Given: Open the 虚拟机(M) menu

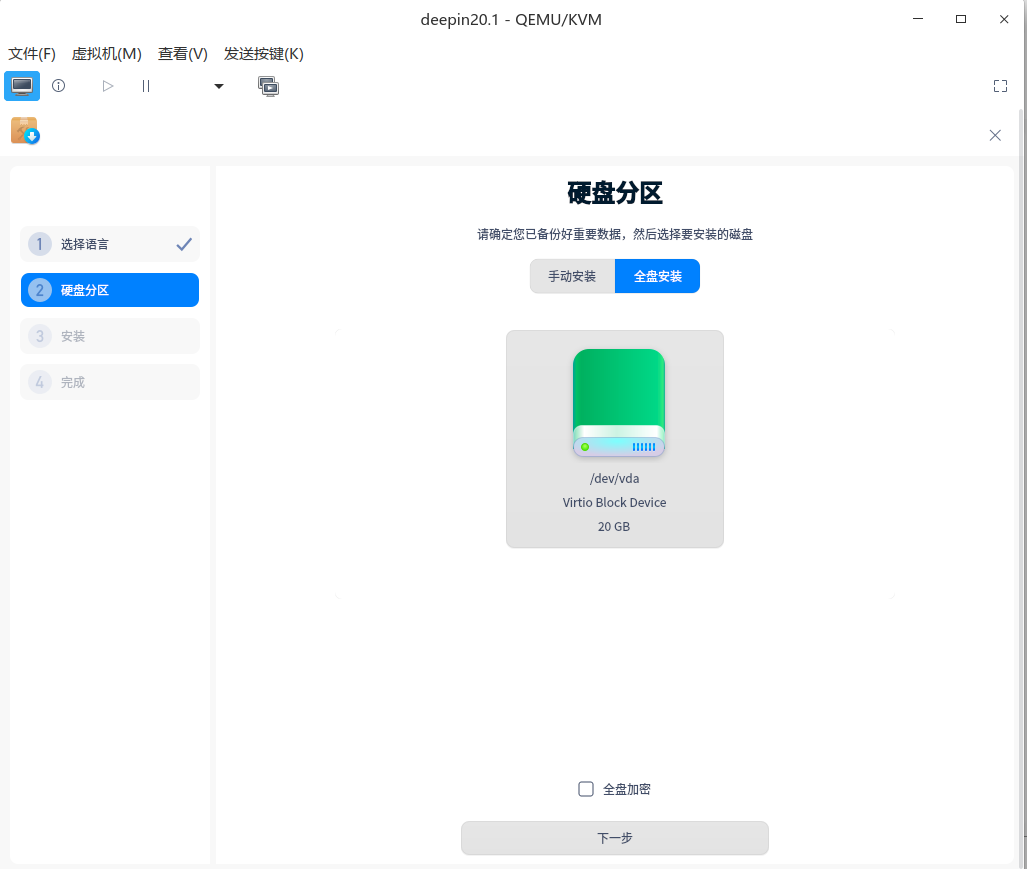Looking at the screenshot, I should pyautogui.click(x=107, y=54).
